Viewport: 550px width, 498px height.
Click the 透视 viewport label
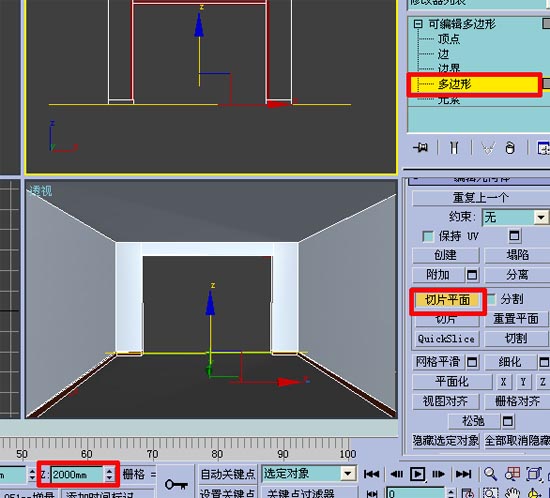pos(41,191)
